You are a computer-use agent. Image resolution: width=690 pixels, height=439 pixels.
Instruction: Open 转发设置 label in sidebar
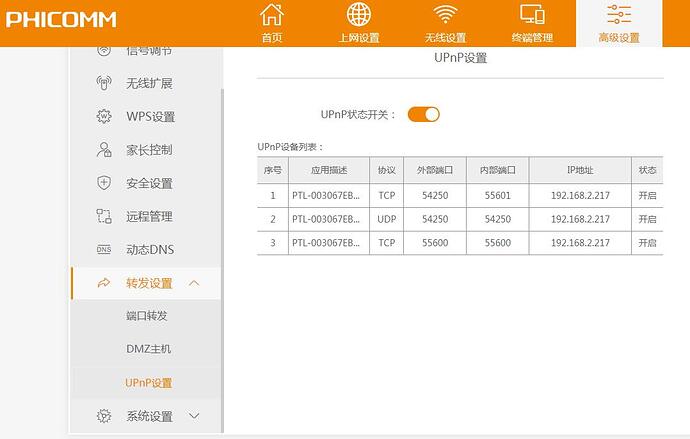click(149, 283)
